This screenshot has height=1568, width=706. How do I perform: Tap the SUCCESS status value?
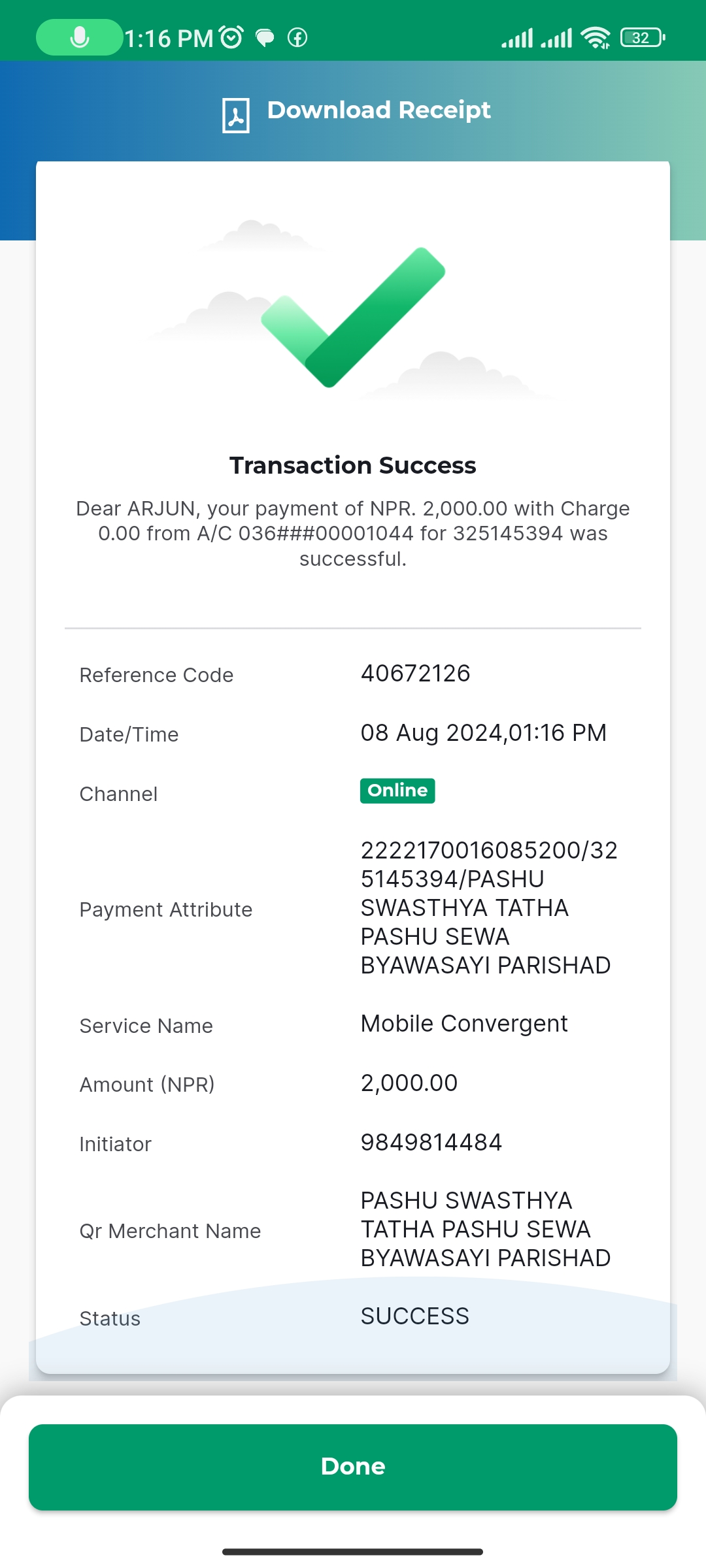(415, 1316)
